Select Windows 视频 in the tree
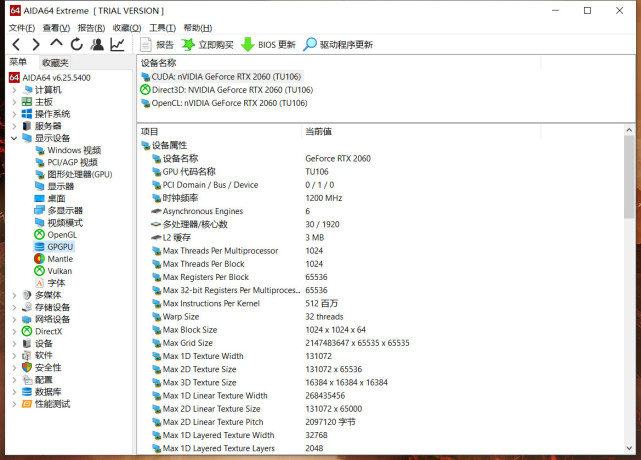This screenshot has width=641, height=460. (68, 150)
